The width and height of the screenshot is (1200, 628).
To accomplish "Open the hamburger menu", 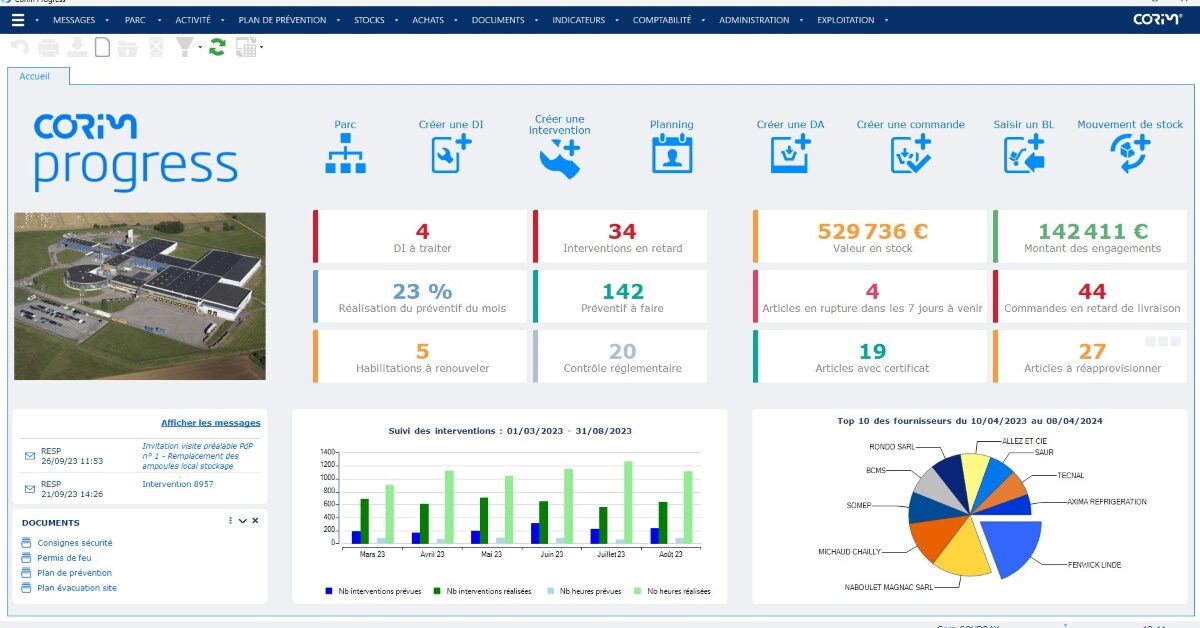I will pyautogui.click(x=16, y=18).
